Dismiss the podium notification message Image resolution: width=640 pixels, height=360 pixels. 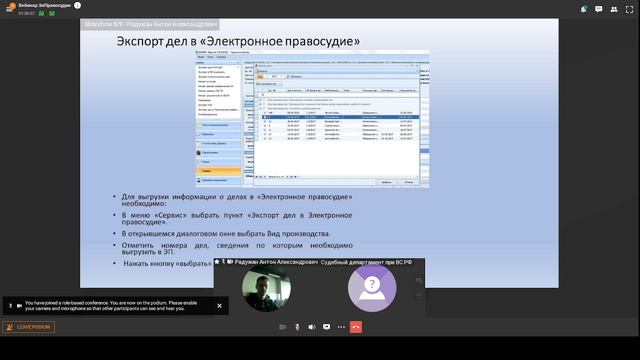tap(219, 306)
